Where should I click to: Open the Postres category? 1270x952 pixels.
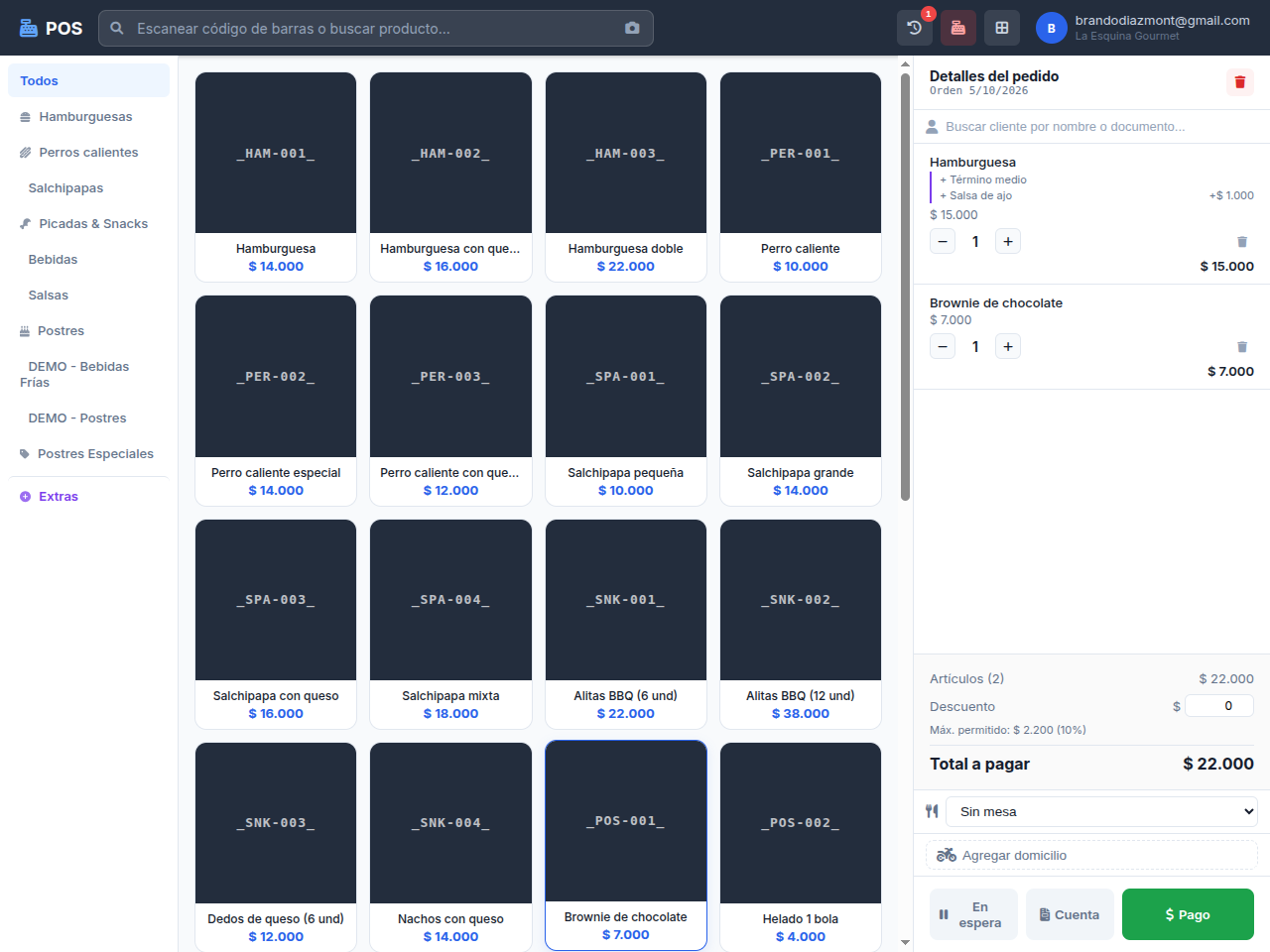pyautogui.click(x=88, y=330)
